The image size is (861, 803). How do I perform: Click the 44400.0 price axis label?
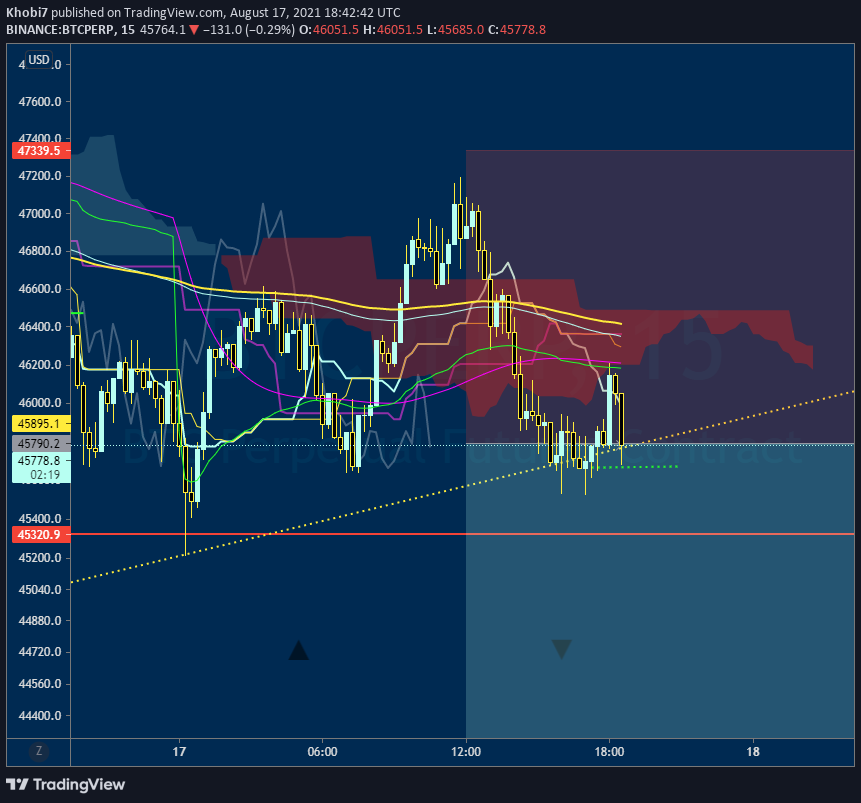[x=40, y=716]
